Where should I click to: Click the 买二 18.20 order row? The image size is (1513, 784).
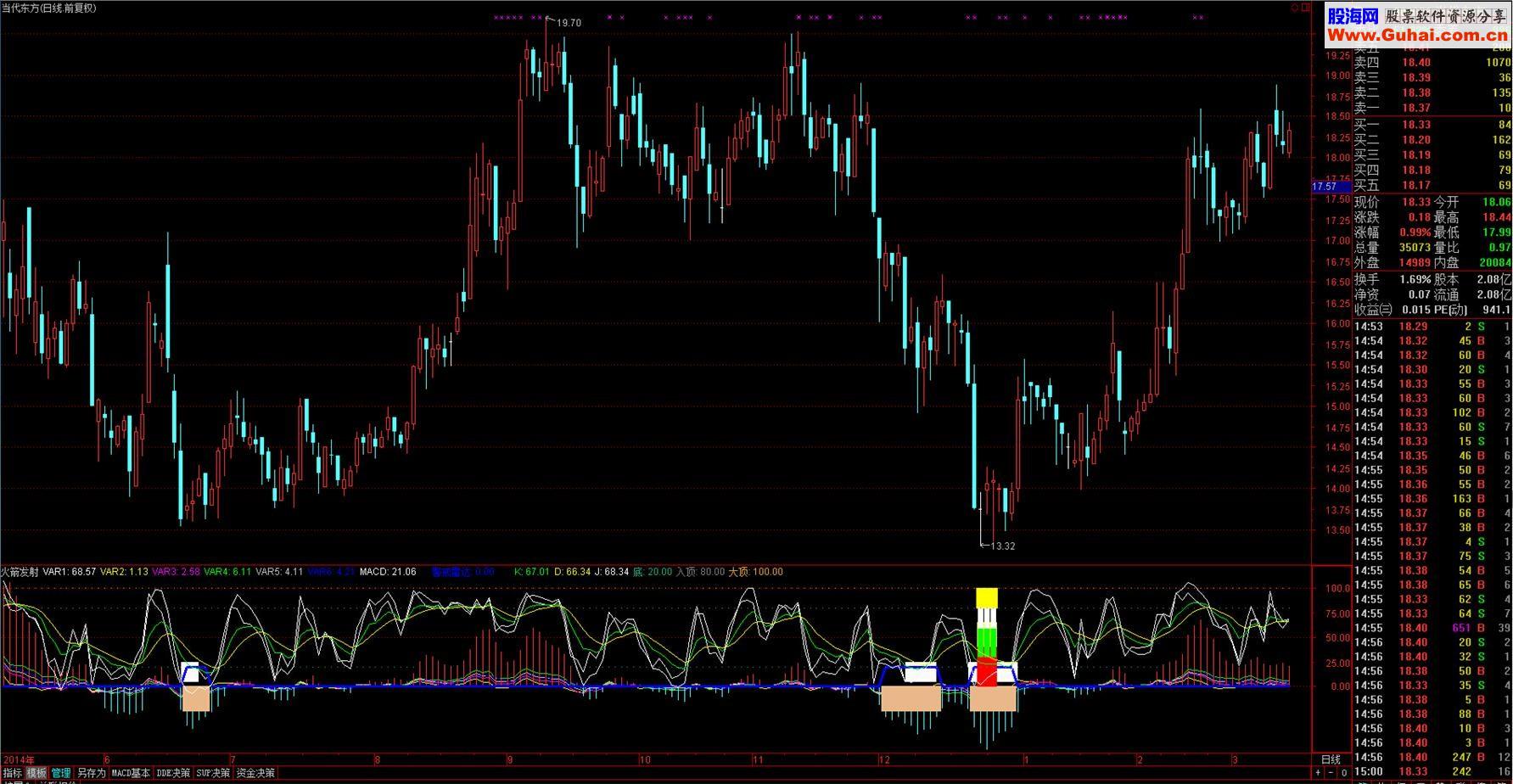coord(1432,140)
